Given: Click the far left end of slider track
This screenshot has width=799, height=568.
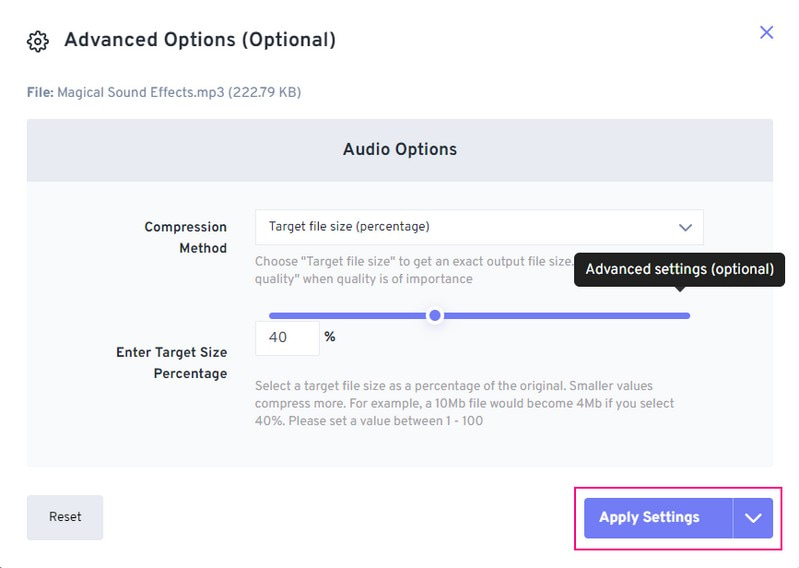Looking at the screenshot, I should 272,315.
